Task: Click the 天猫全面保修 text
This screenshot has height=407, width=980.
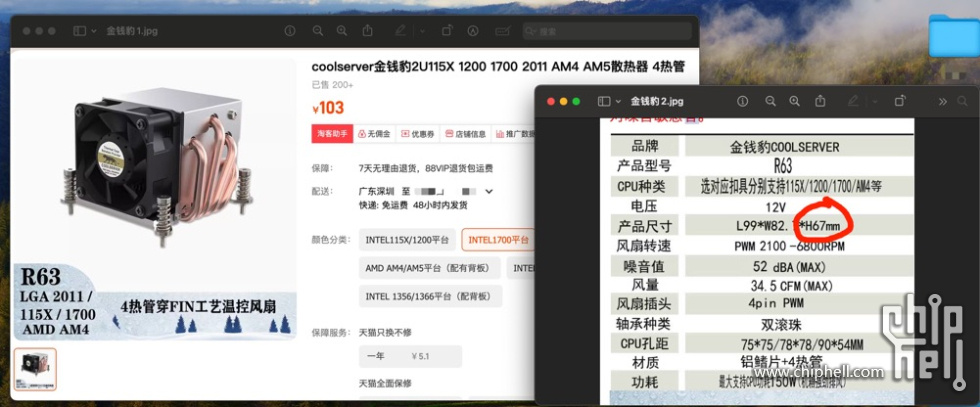Action: (385, 383)
